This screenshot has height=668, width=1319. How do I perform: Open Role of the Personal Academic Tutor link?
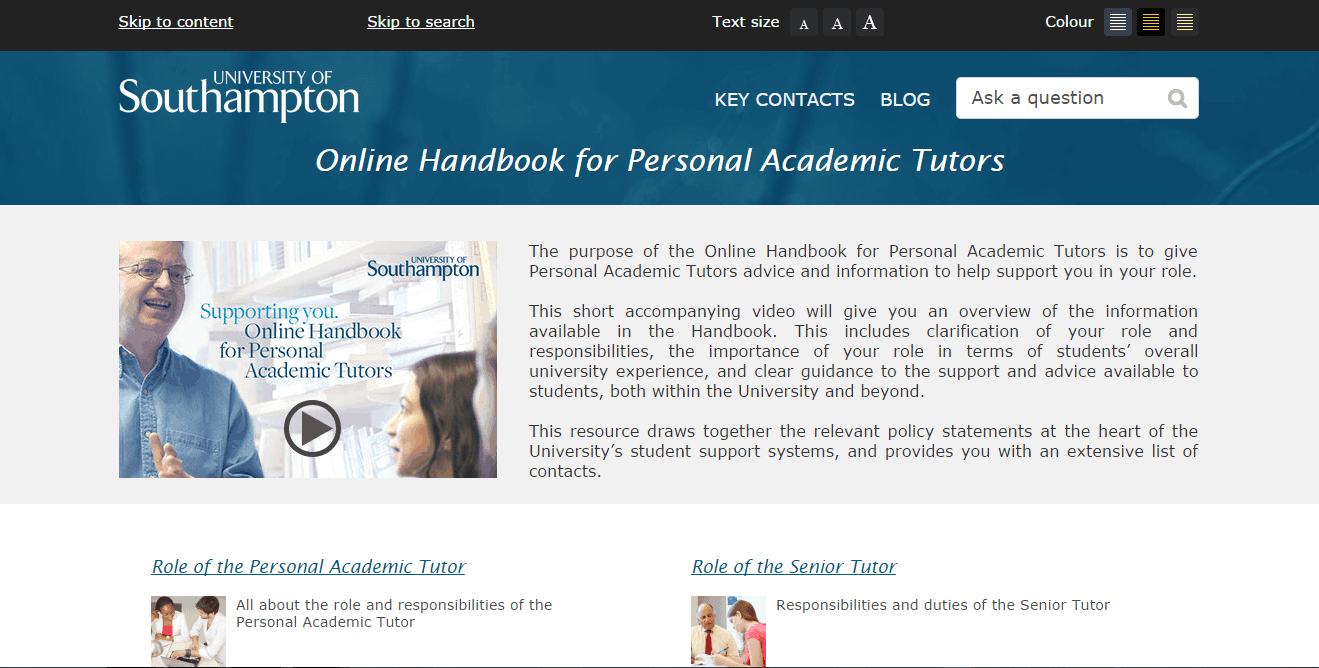tap(309, 567)
